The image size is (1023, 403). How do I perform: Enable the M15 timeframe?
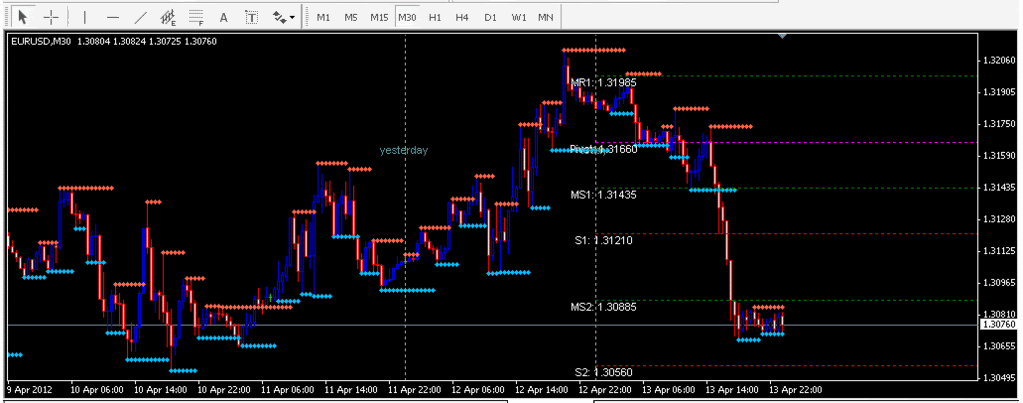pyautogui.click(x=379, y=17)
